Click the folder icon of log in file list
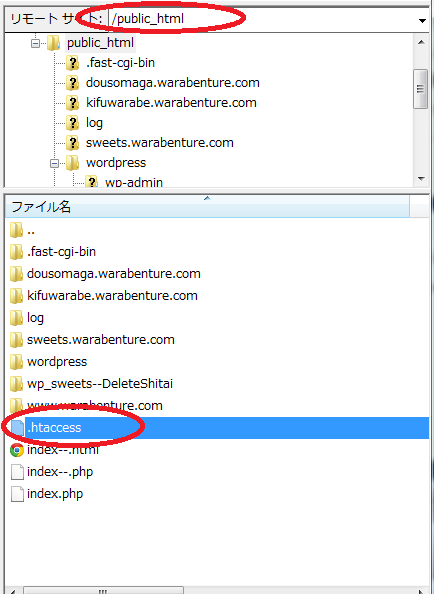Screen dimensions: 434x594 pyautogui.click(x=16, y=318)
